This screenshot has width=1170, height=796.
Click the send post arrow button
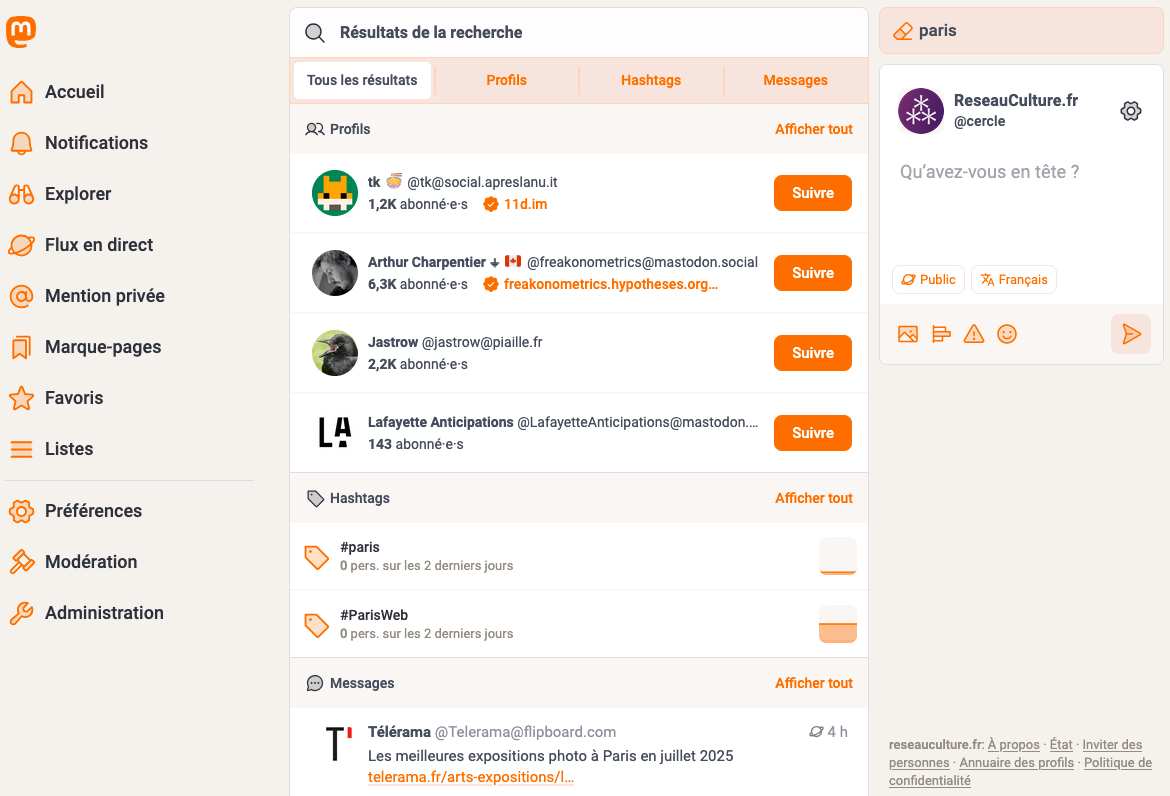point(1131,333)
